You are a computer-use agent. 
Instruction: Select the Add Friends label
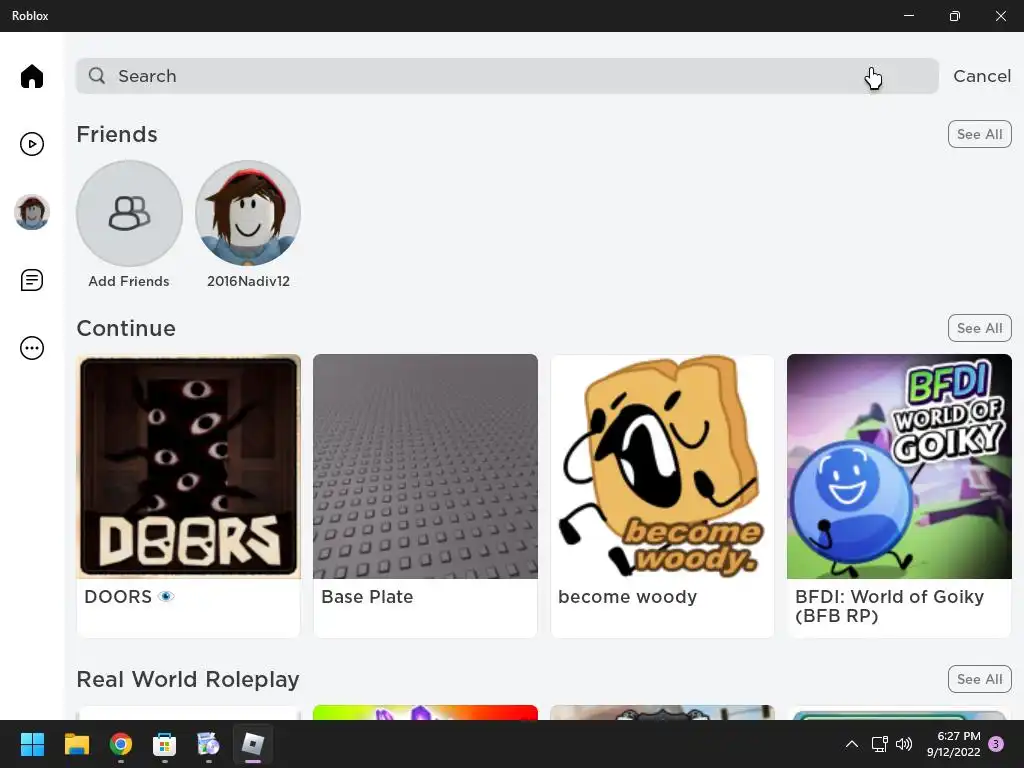click(x=129, y=281)
